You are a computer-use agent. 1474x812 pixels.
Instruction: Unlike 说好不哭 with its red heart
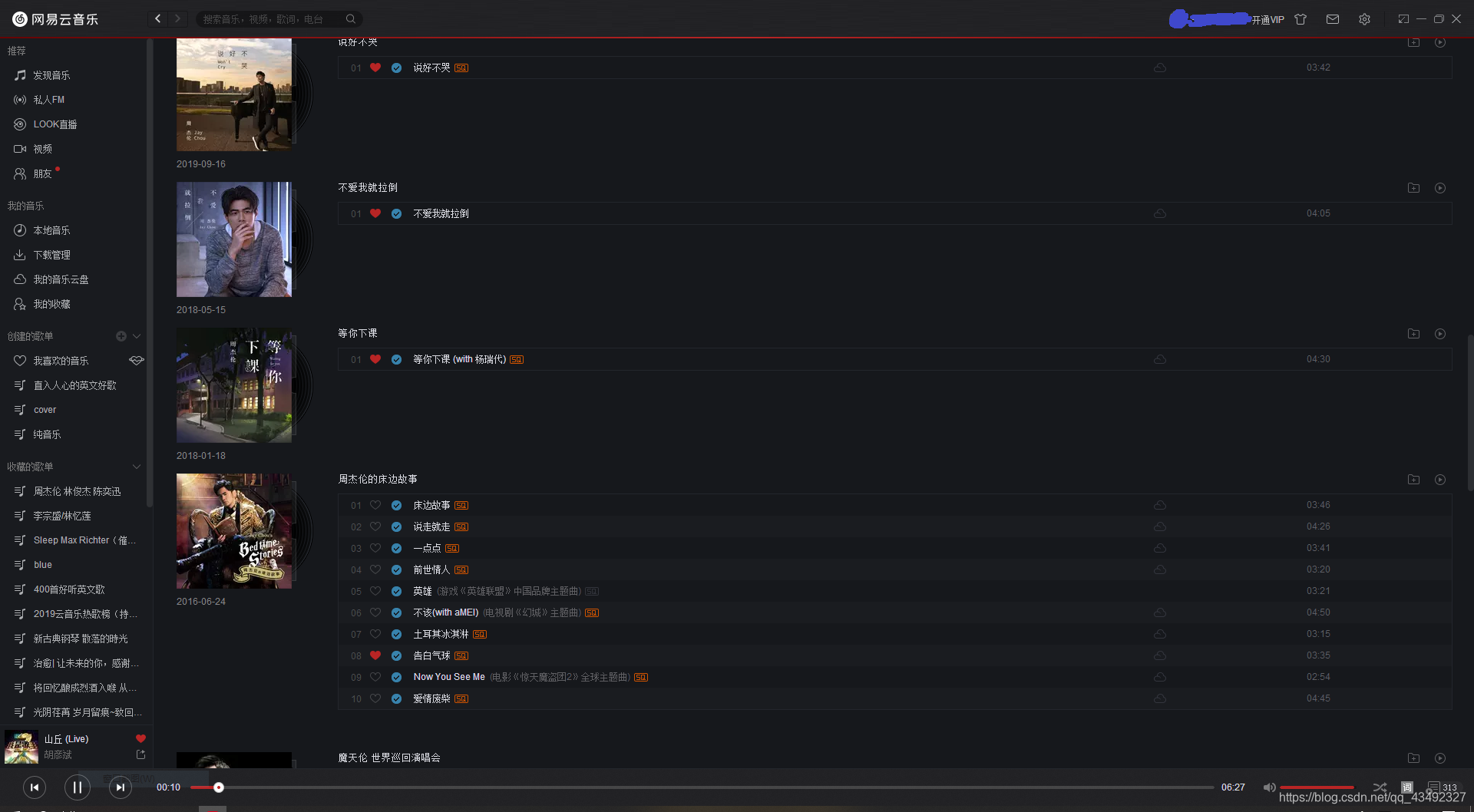point(375,68)
